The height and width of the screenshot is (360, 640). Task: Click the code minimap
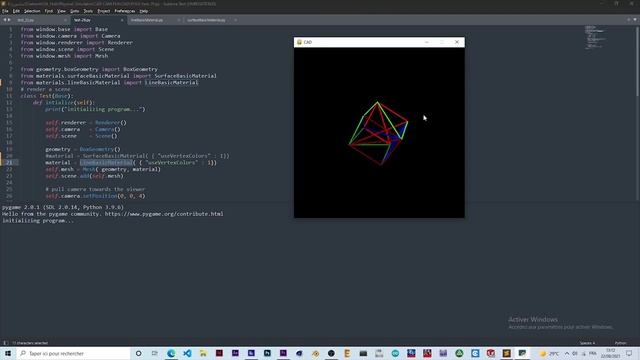[x=595, y=38]
